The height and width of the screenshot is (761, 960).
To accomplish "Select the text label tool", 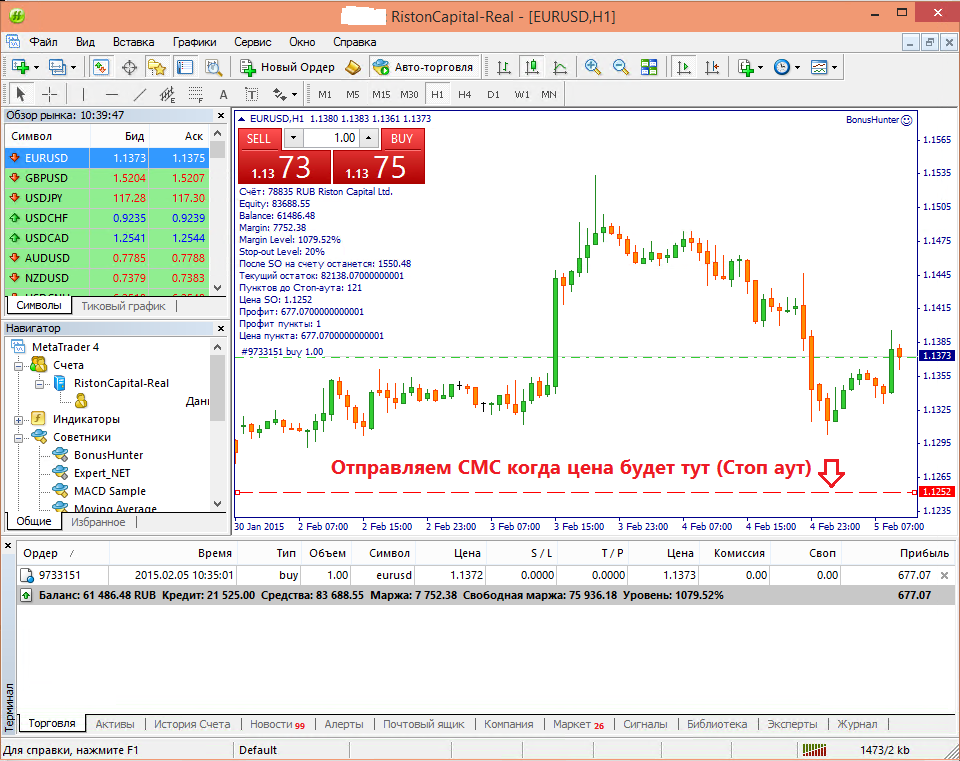I will tap(252, 94).
